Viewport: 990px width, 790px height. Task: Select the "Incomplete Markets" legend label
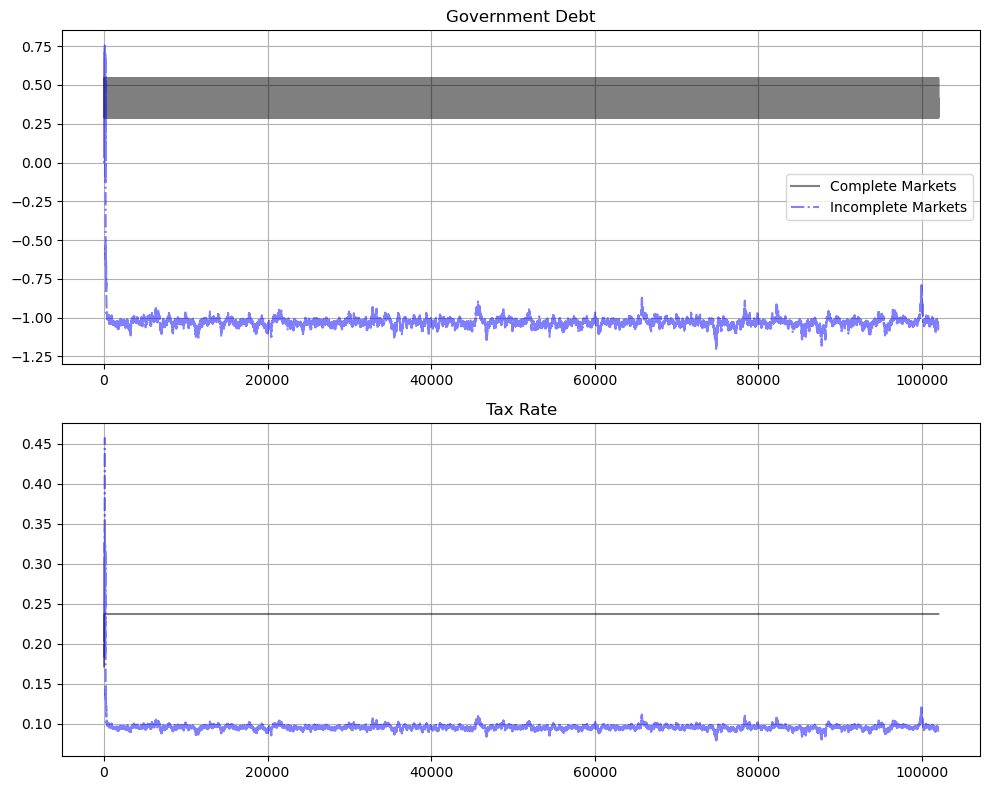[x=898, y=207]
